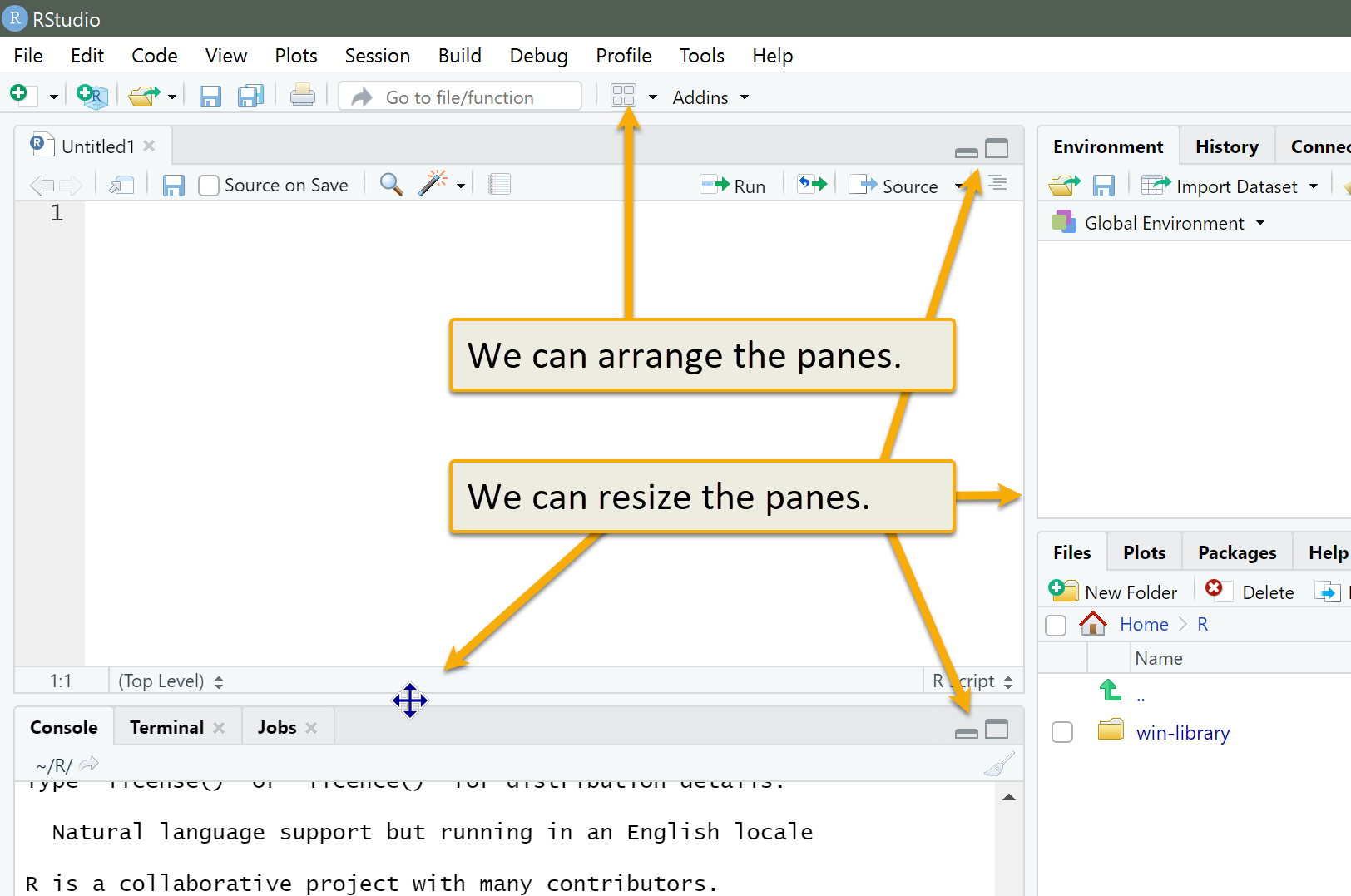Run the current line with Run button
This screenshot has height=896, width=1351.
[x=733, y=186]
